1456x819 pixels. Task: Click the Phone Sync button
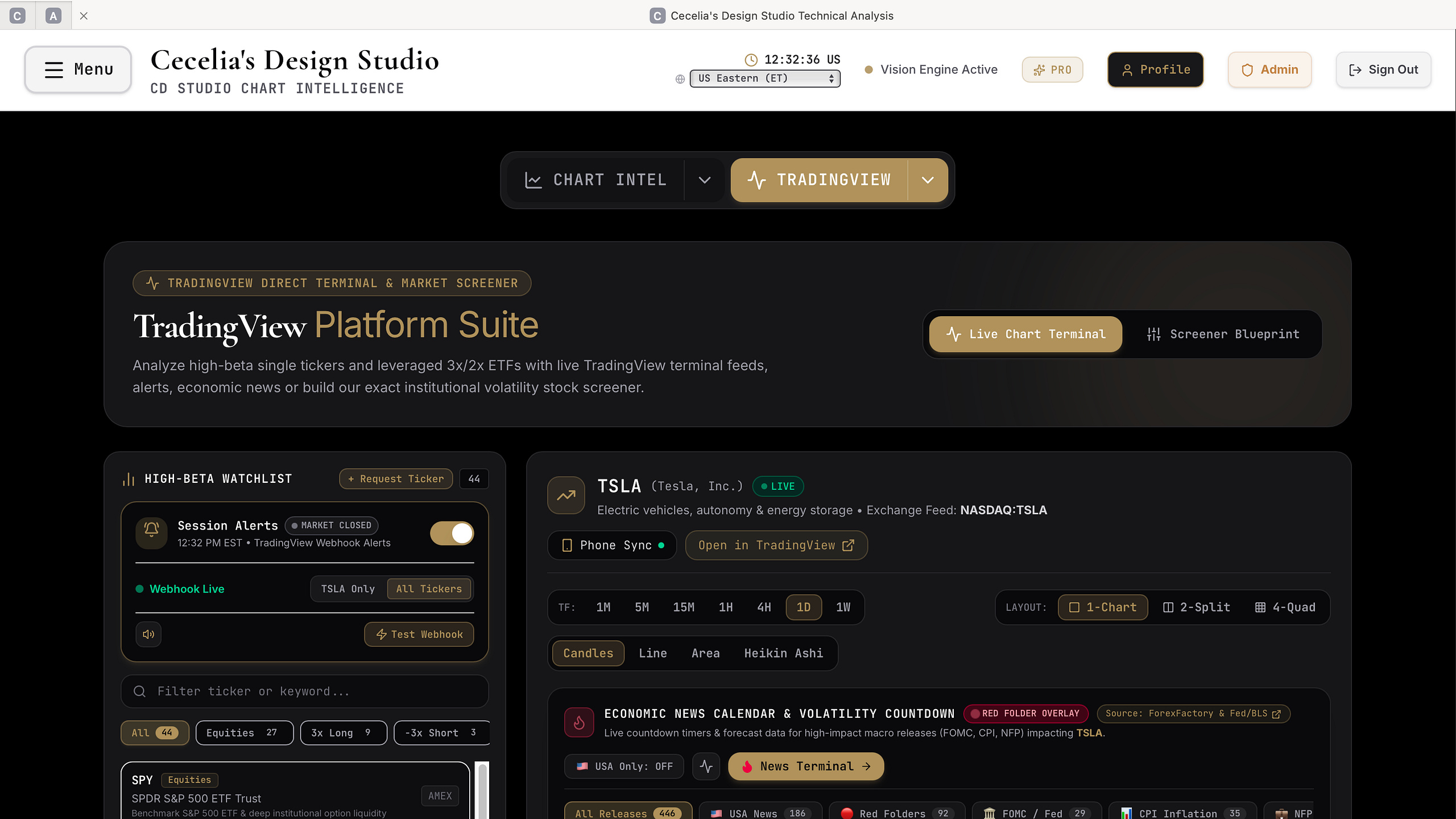612,545
